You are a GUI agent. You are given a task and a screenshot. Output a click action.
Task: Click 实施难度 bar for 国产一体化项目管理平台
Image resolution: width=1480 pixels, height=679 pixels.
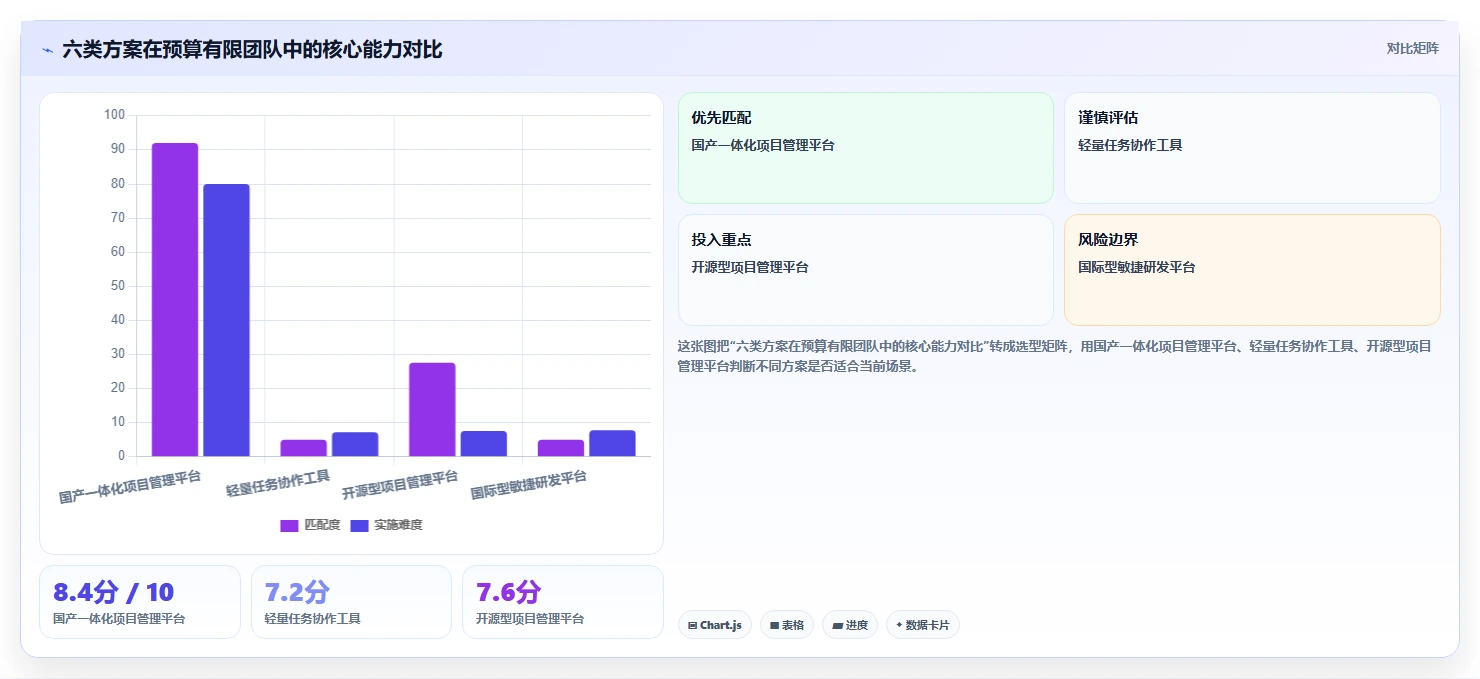coord(226,320)
